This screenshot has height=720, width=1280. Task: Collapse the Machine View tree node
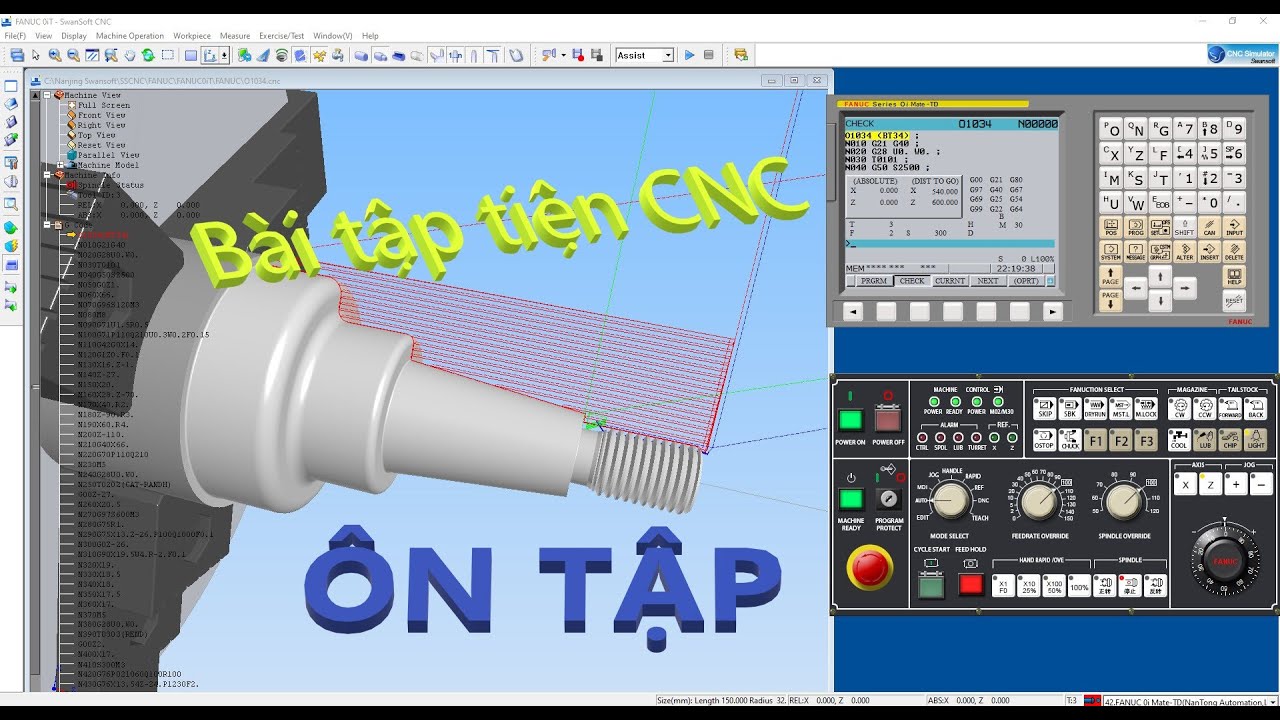46,95
